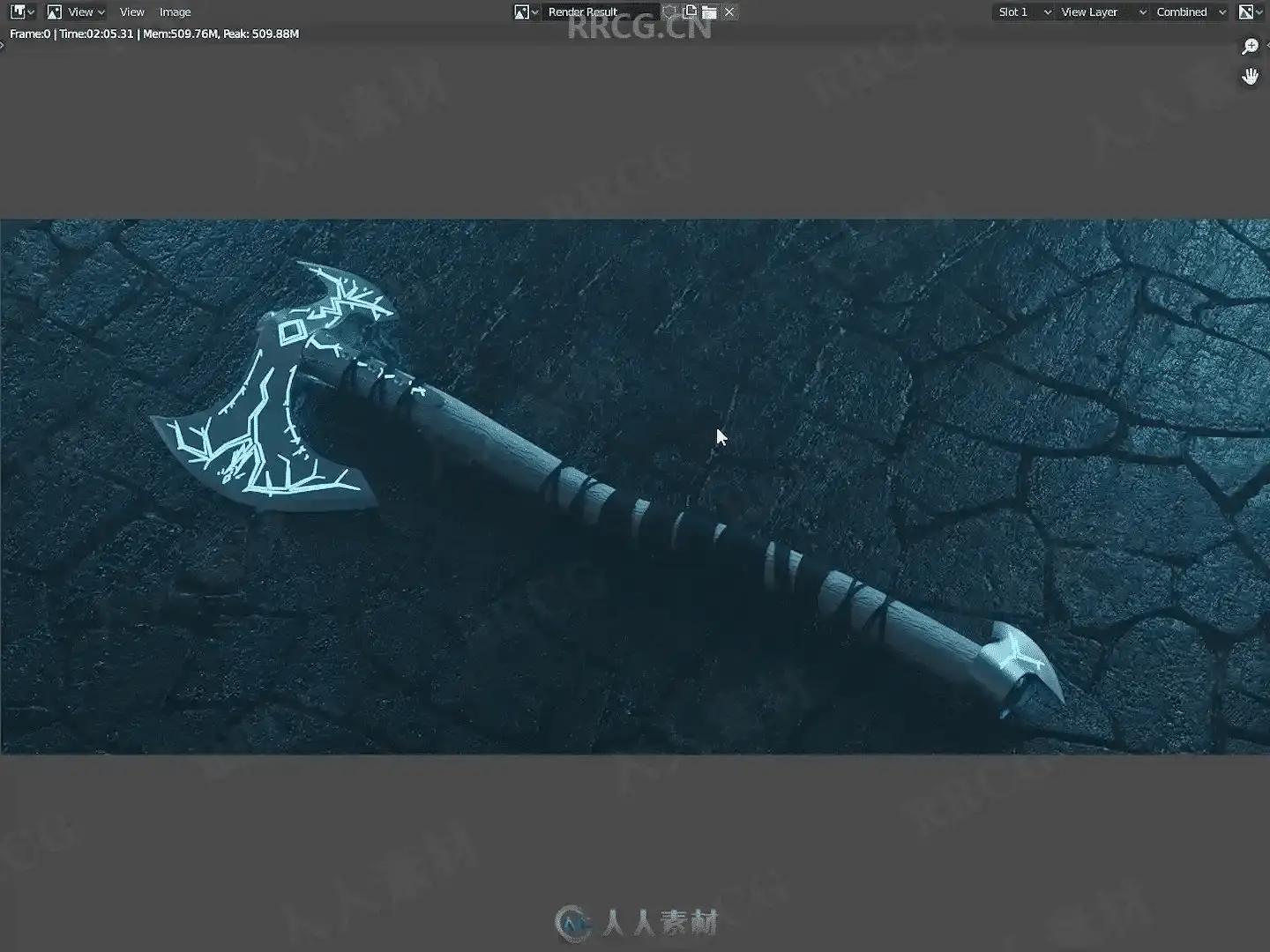The height and width of the screenshot is (952, 1270).
Task: Click the render statistics text starting 'Frame:0'
Action: point(154,33)
